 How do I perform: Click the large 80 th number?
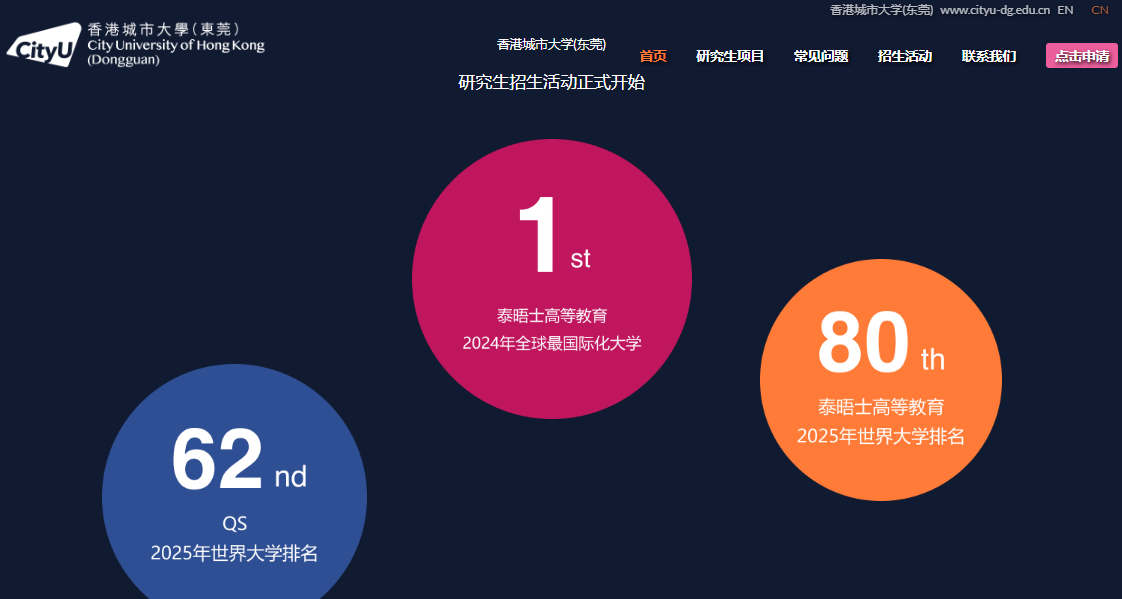(x=881, y=344)
